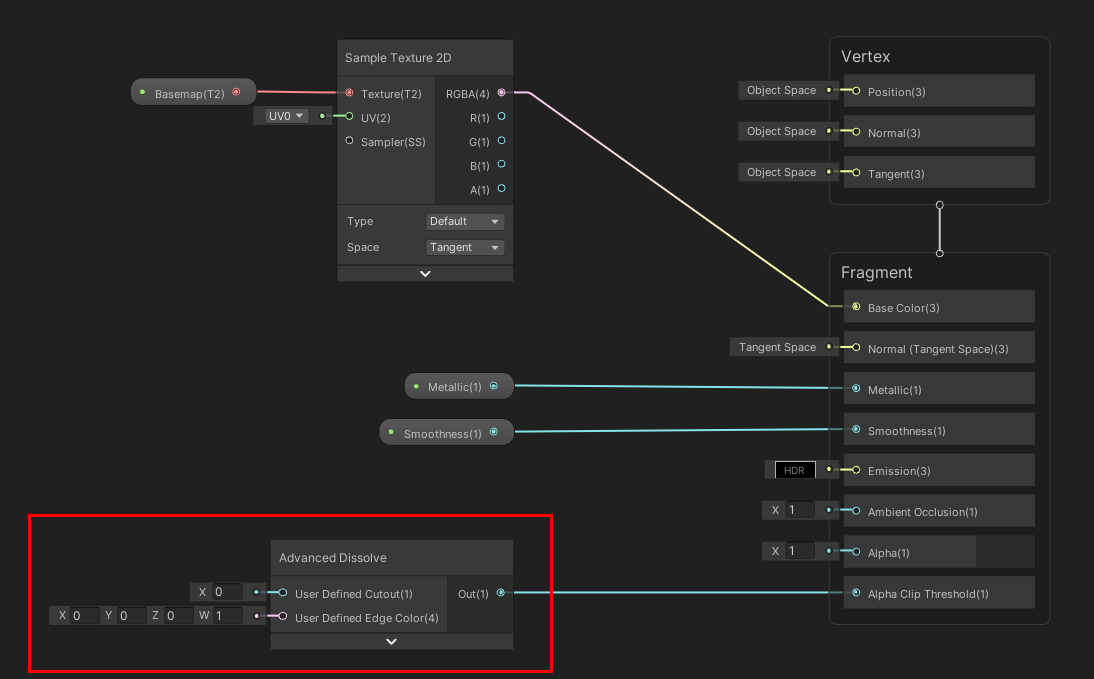Viewport: 1094px width, 679px height.
Task: Open the HDR Emission color picker
Action: pos(795,470)
